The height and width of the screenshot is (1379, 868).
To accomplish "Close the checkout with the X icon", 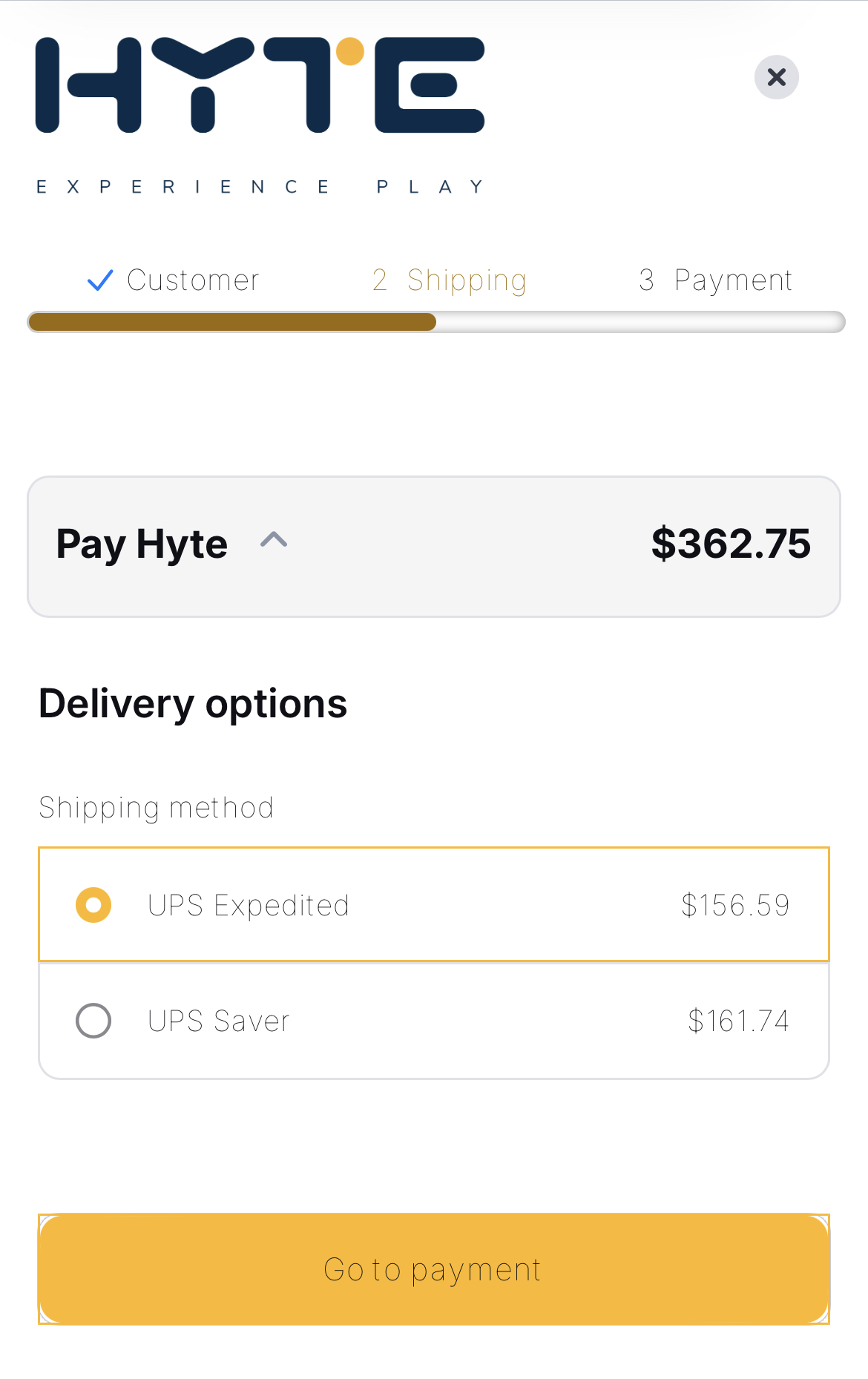I will coord(776,77).
